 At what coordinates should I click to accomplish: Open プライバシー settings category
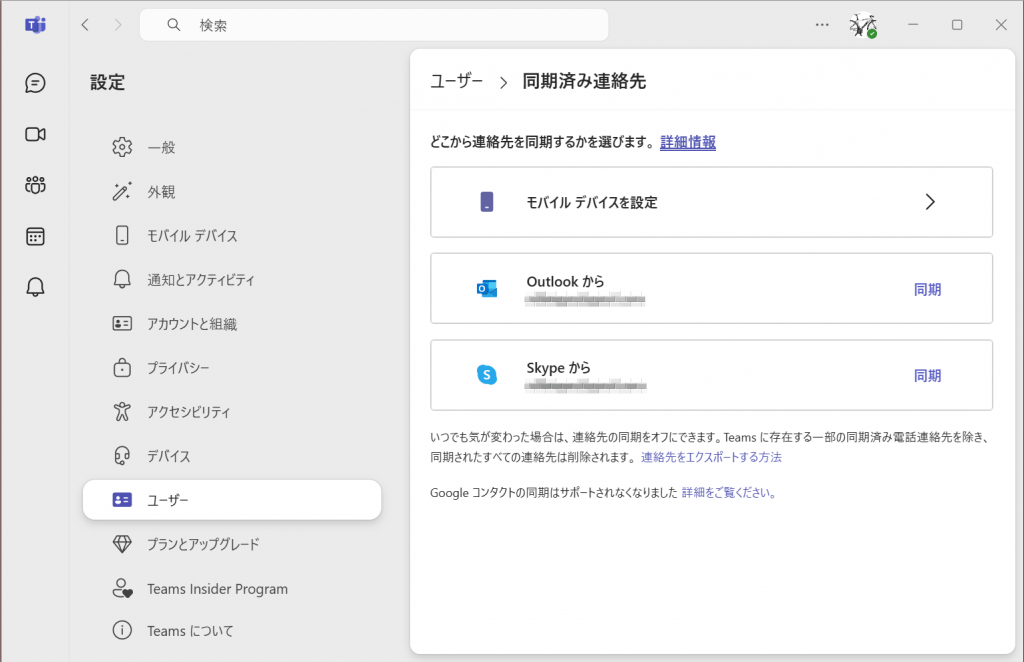click(x=178, y=368)
